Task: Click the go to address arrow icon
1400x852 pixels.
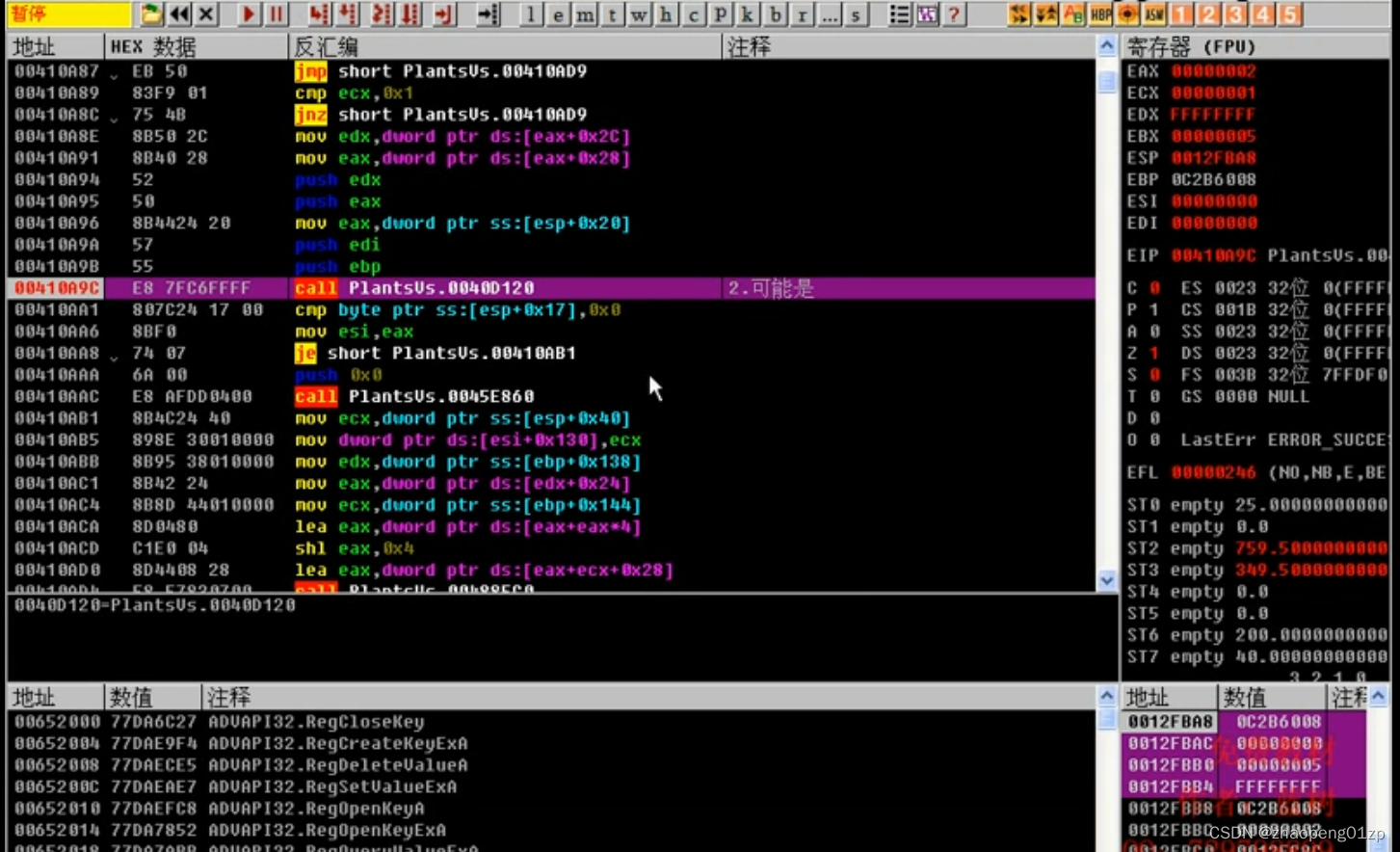Action: point(488,14)
